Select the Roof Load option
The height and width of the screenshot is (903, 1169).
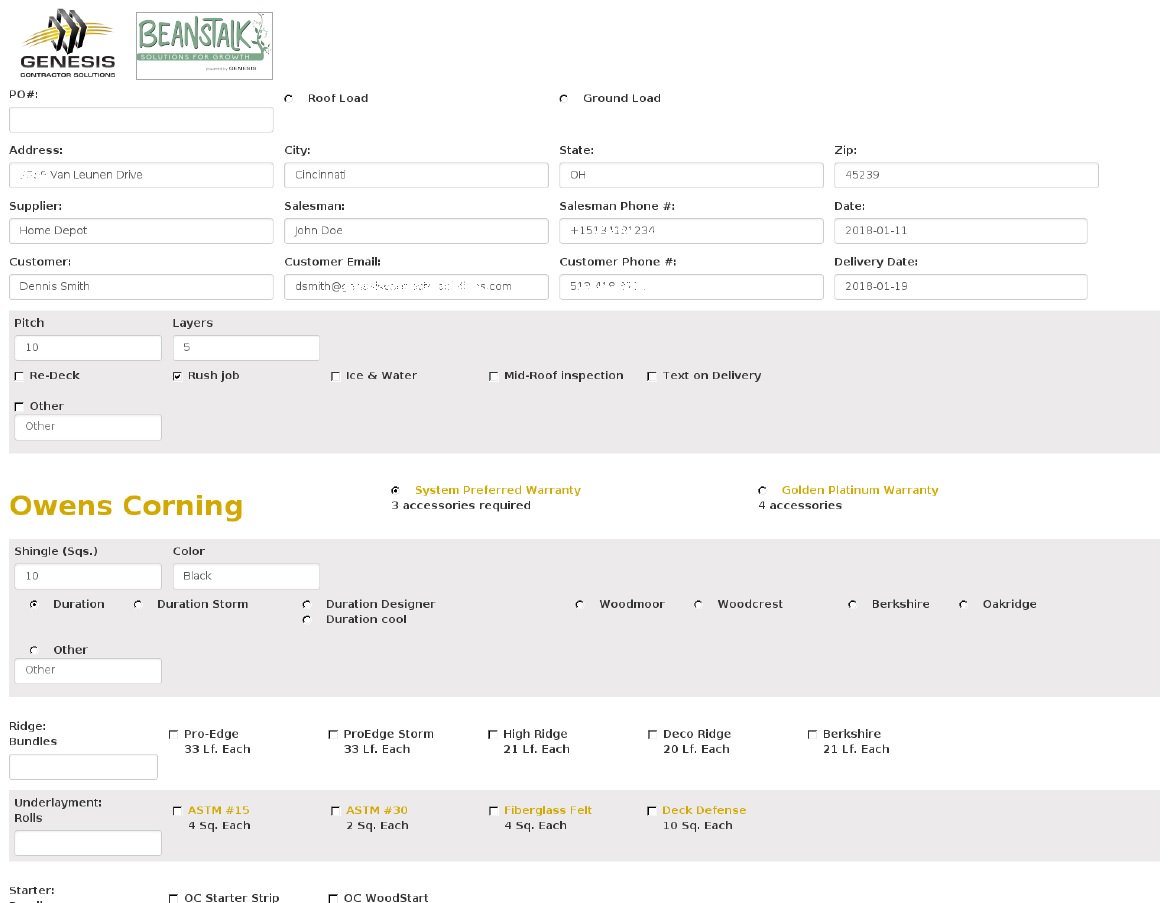tap(288, 98)
